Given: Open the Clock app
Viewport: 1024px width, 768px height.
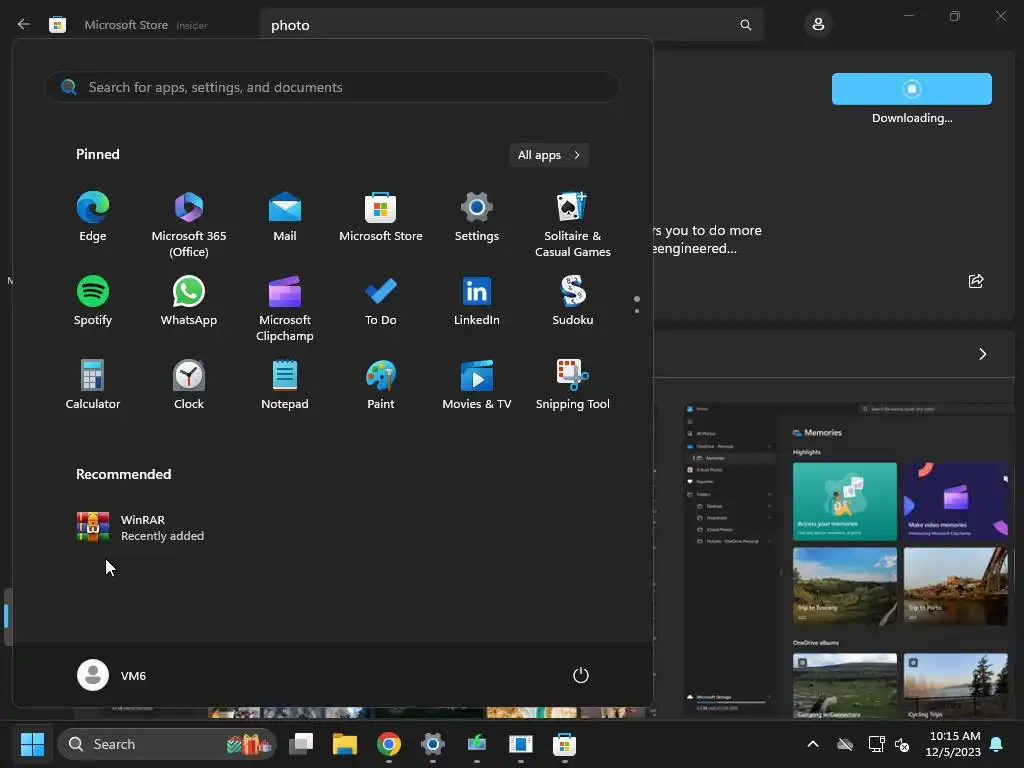Looking at the screenshot, I should tap(189, 385).
